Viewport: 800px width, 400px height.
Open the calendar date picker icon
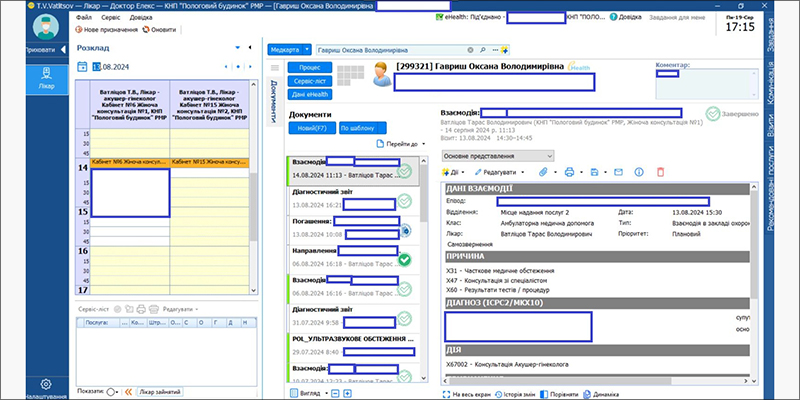(x=82, y=67)
